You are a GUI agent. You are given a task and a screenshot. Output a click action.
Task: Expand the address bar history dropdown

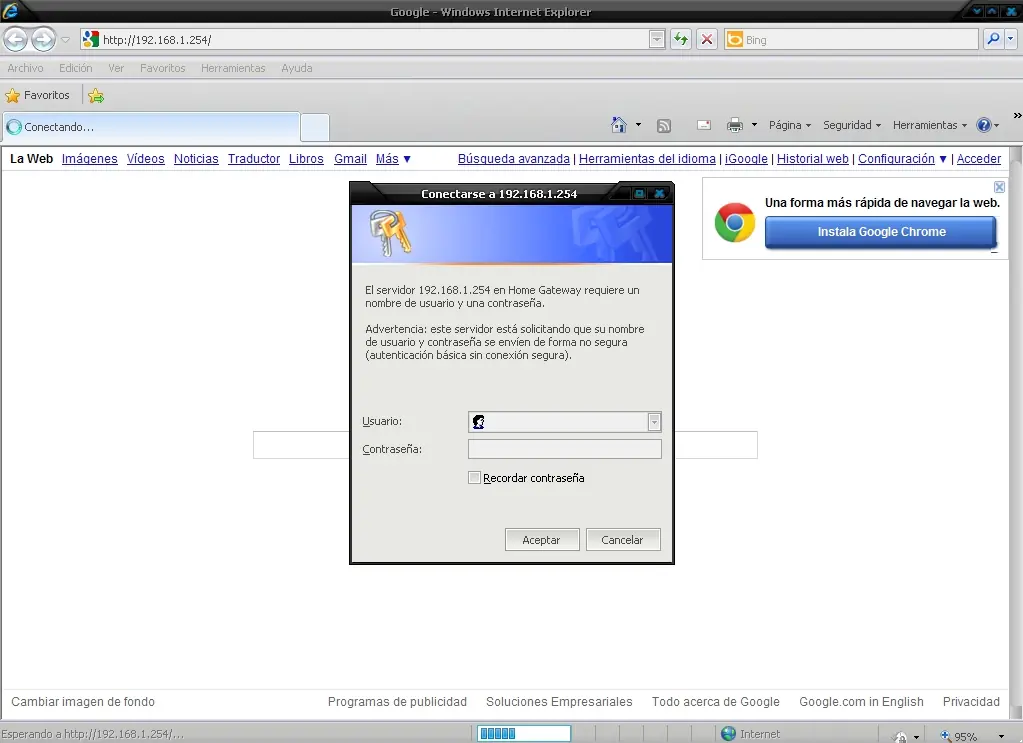point(657,39)
